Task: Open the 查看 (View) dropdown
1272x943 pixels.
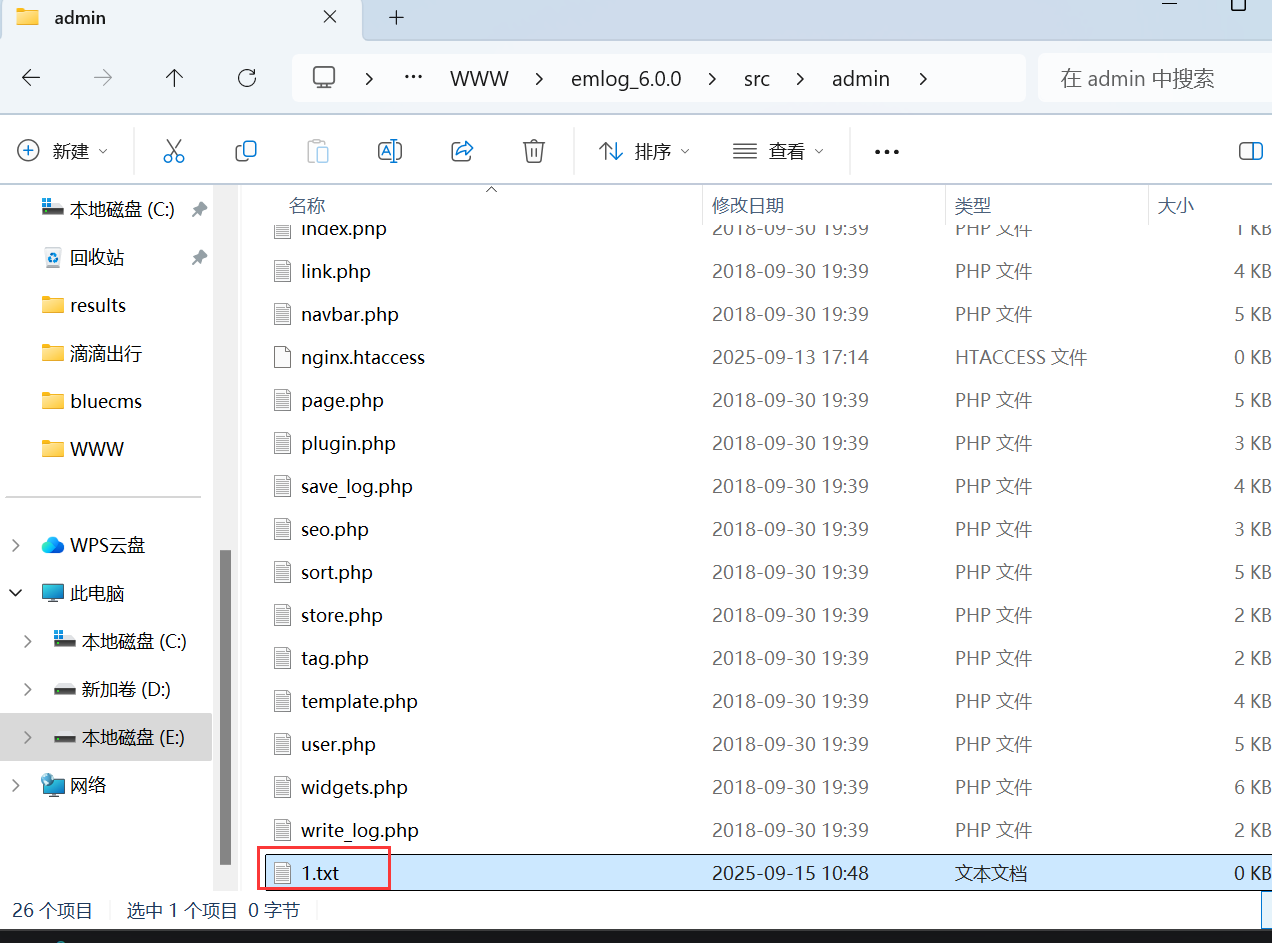Action: click(779, 151)
